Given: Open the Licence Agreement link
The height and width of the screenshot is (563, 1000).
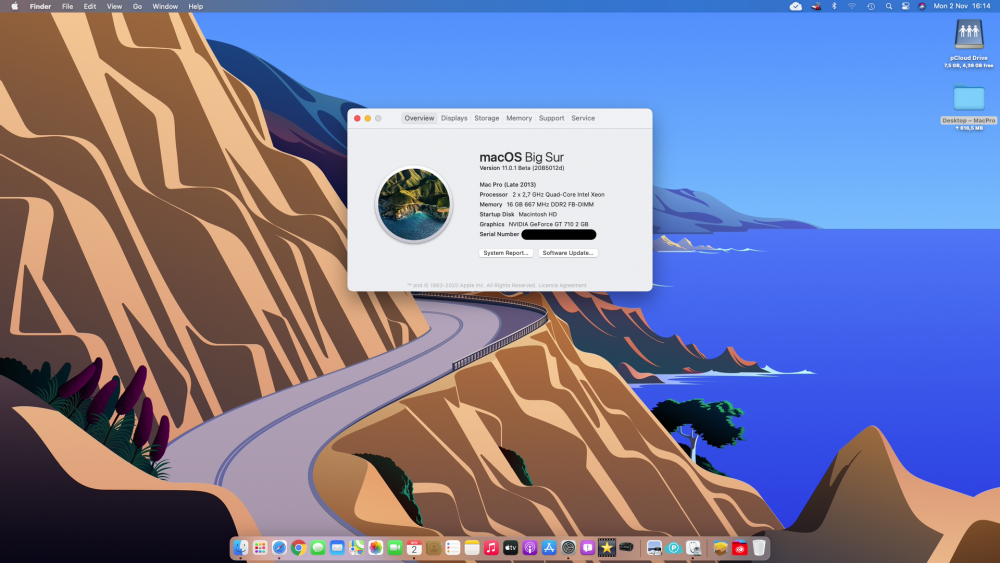Looking at the screenshot, I should (x=562, y=286).
